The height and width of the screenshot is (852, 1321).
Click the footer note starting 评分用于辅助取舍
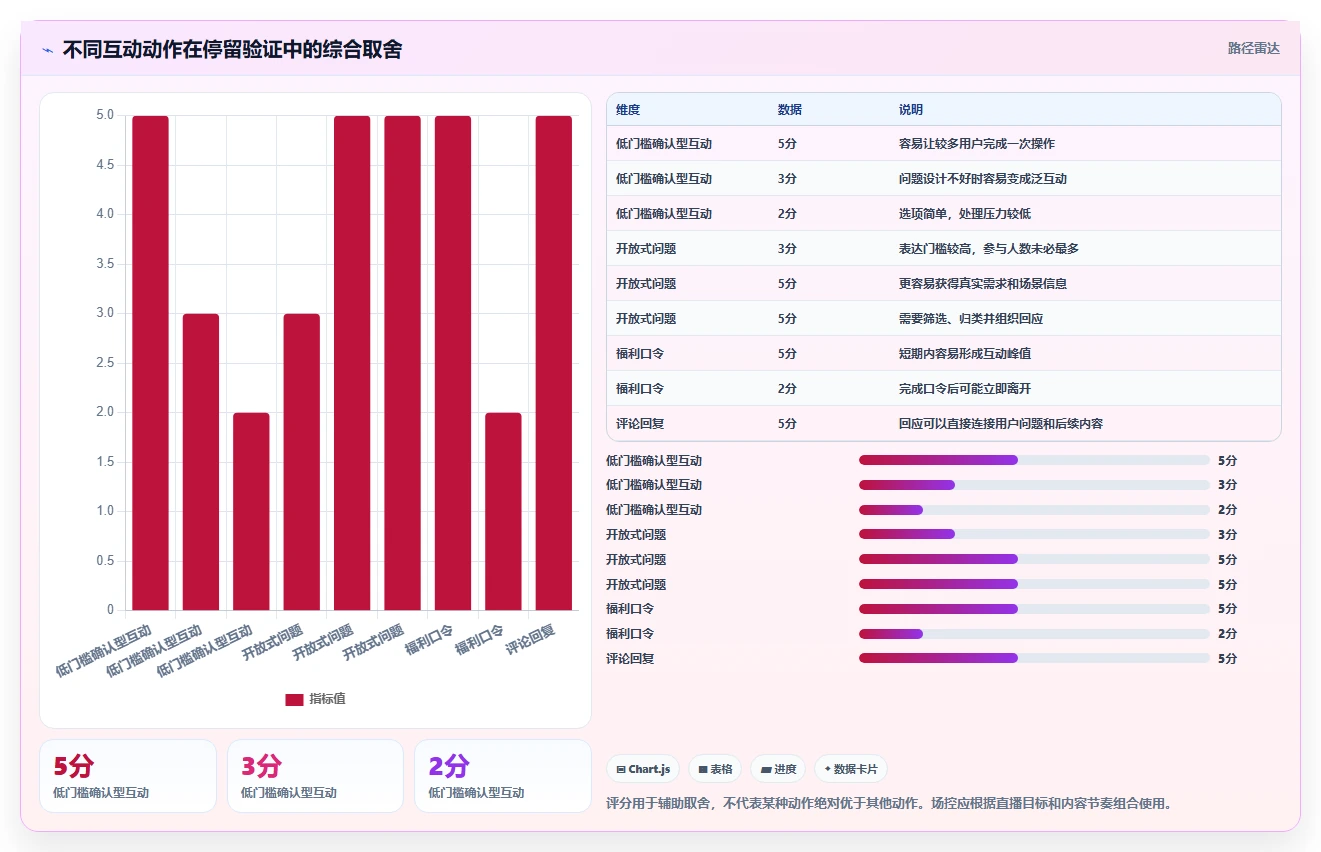coord(889,803)
